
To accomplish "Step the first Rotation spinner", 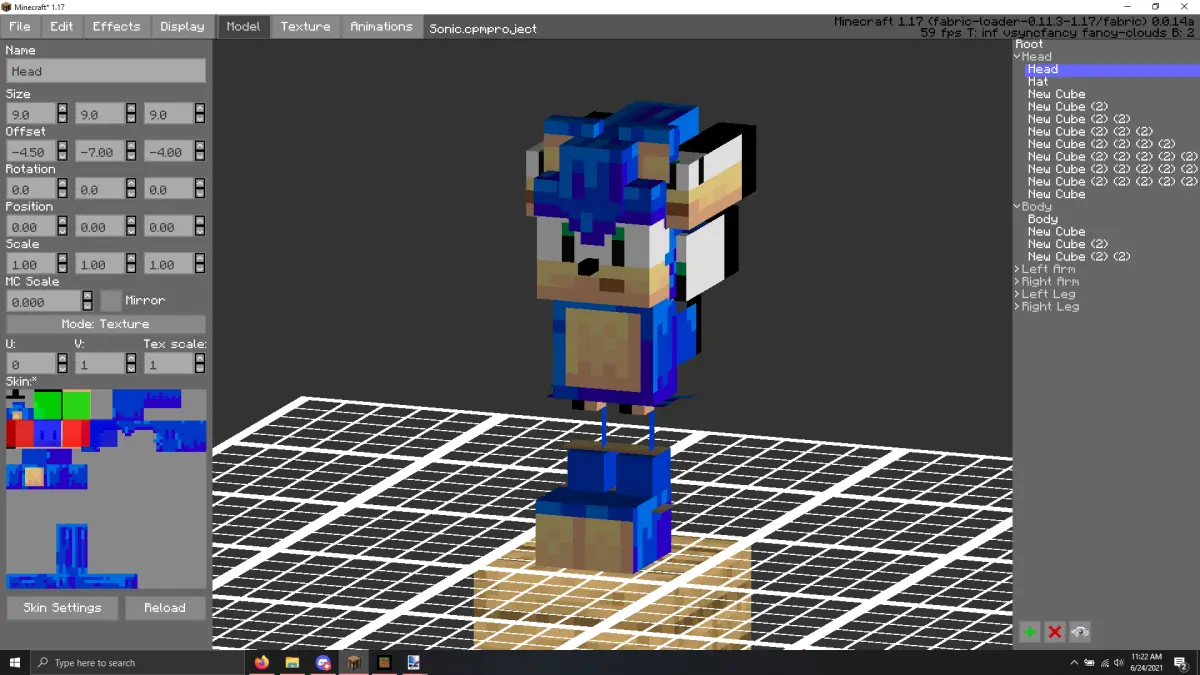I will 62,189.
